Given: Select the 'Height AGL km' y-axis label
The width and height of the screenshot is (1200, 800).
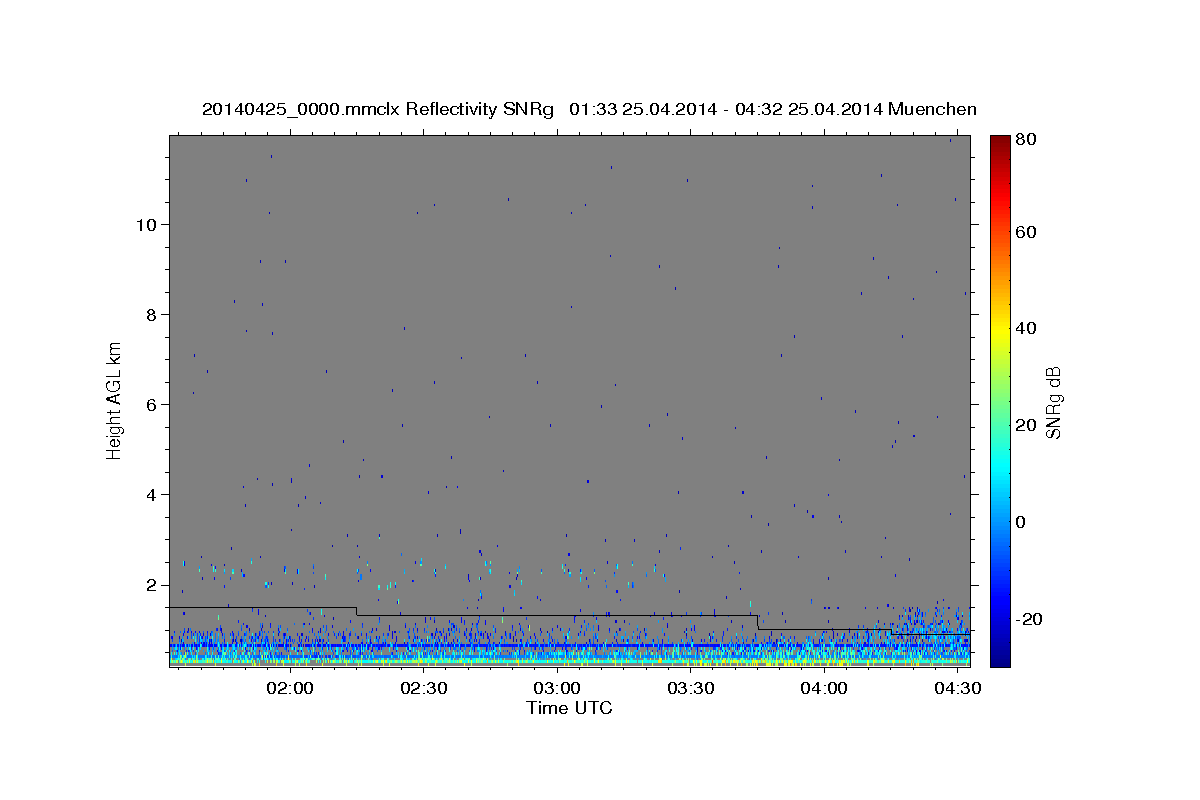Looking at the screenshot, I should point(114,400).
